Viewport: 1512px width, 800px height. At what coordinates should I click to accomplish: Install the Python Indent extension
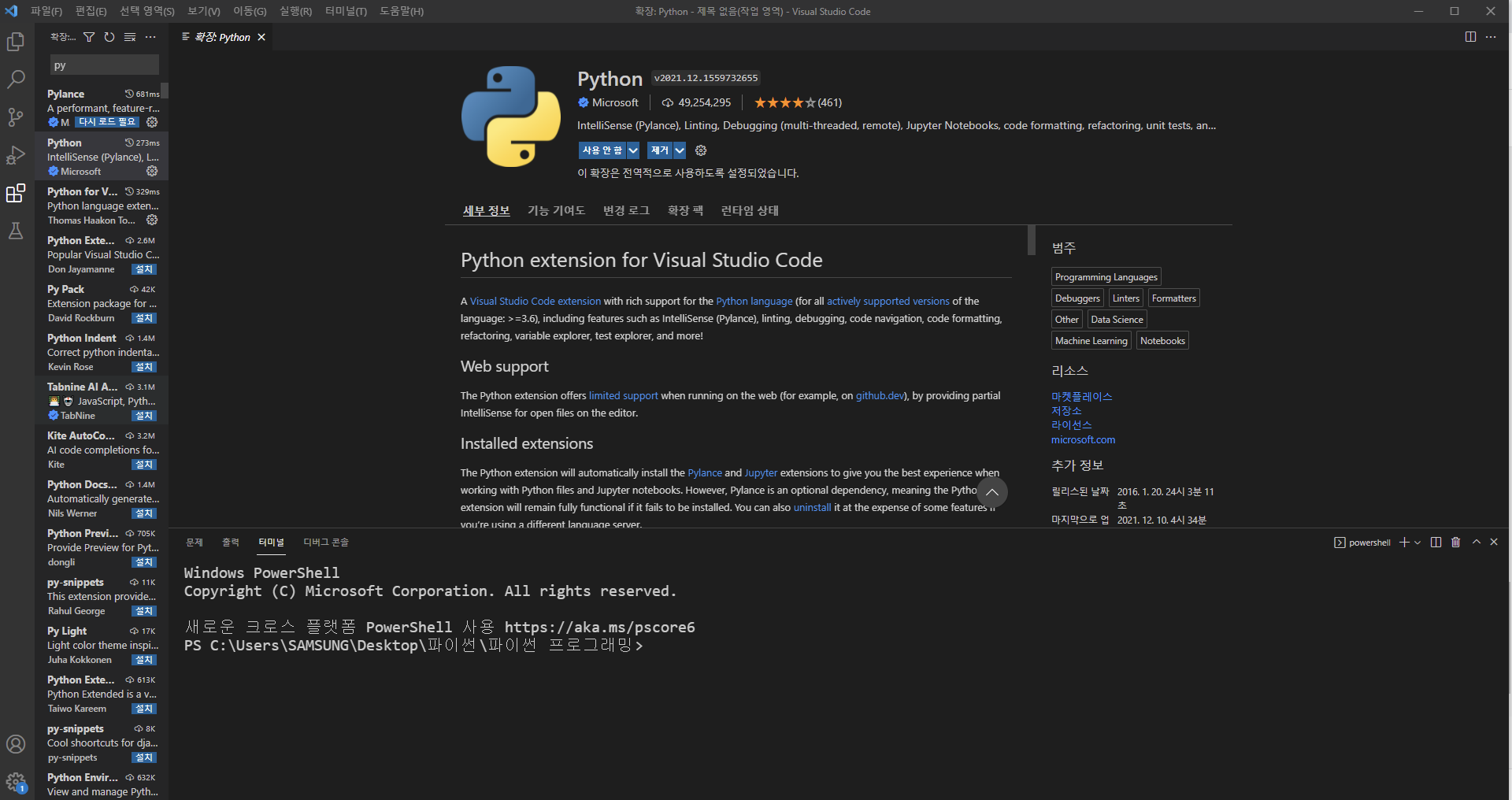[x=144, y=367]
